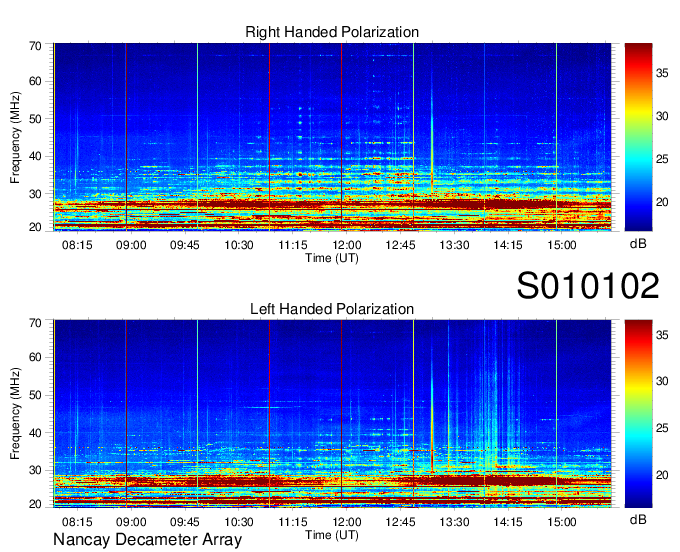Click the '13:30' tick on the left-handed plot
Image resolution: width=680 pixels, height=552 pixels.
click(454, 522)
